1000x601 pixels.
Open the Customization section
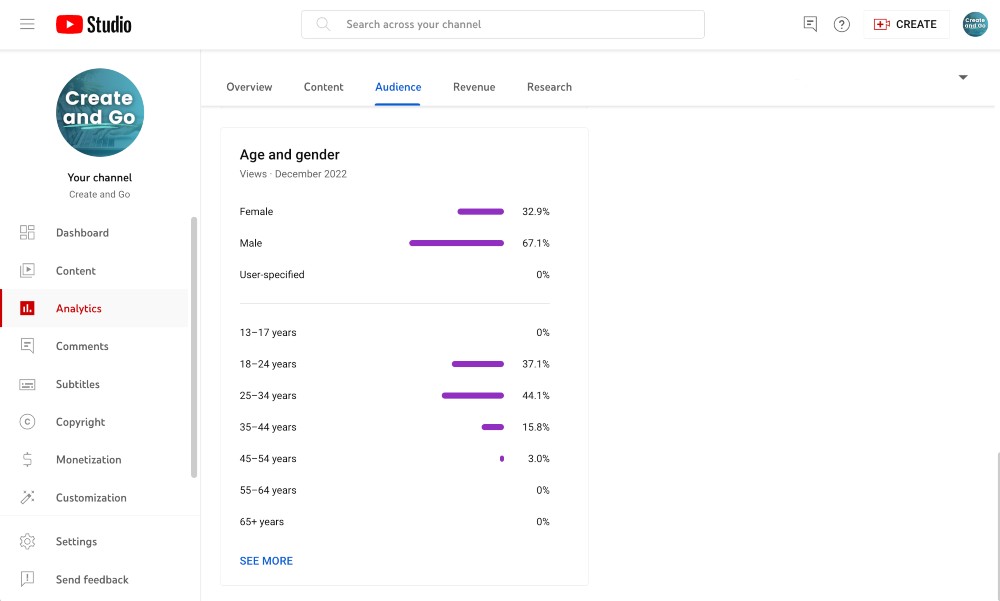tap(91, 497)
